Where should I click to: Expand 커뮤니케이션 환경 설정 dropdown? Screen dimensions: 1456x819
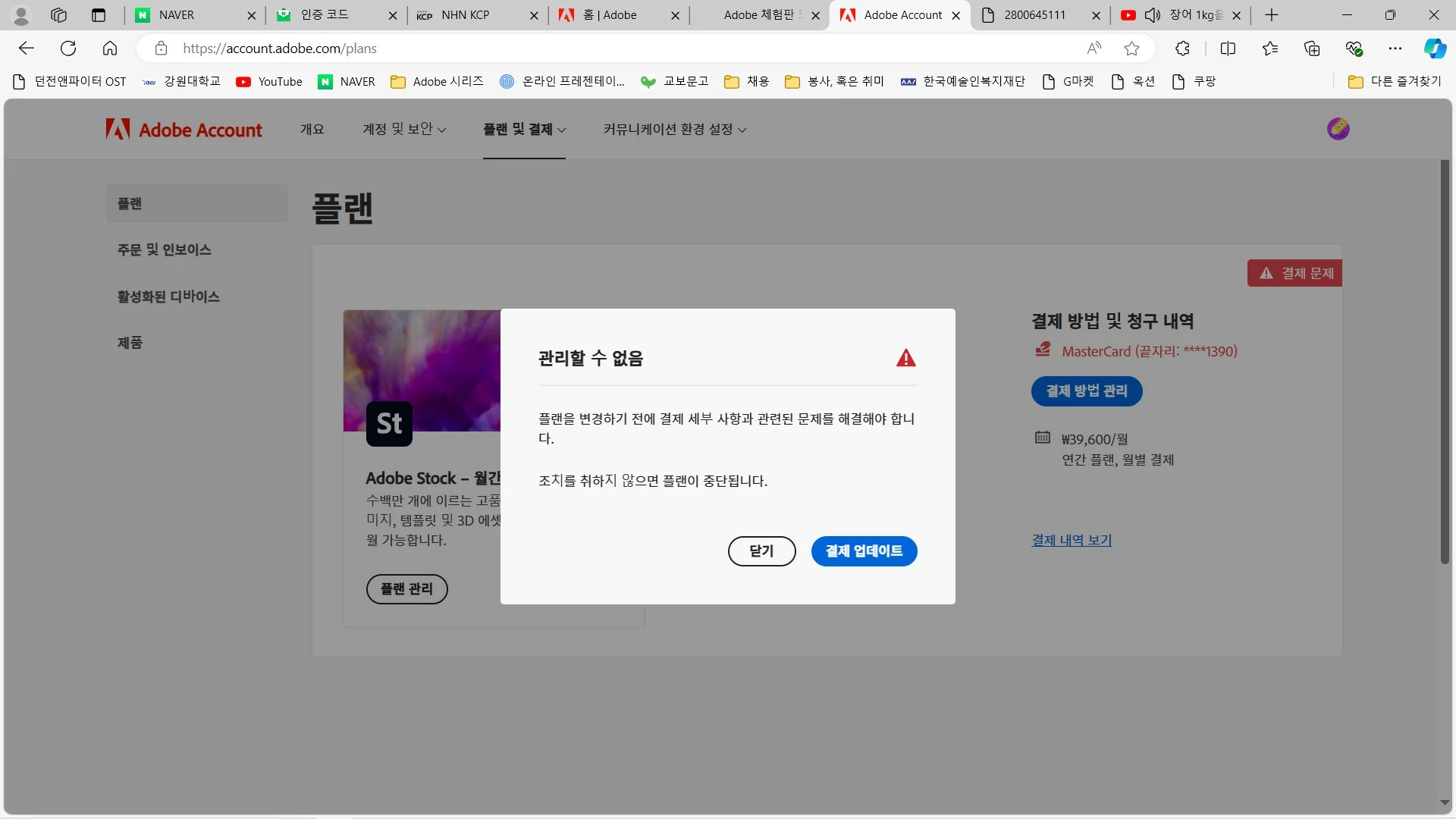click(675, 130)
